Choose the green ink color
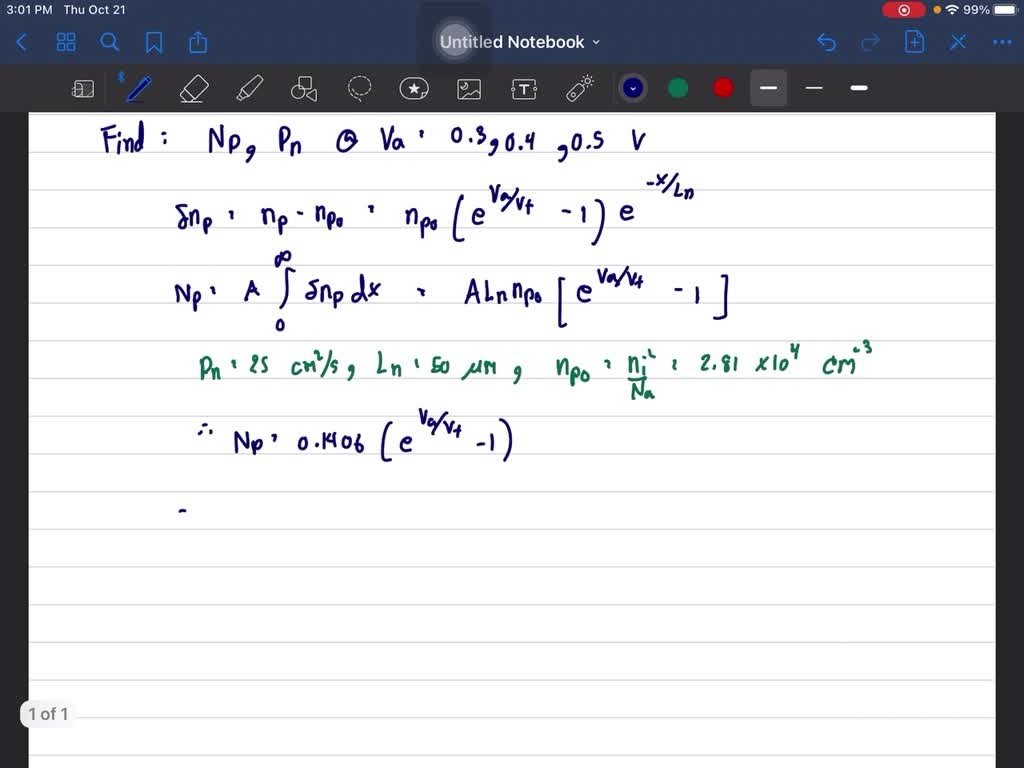The image size is (1024, 768). tap(677, 88)
